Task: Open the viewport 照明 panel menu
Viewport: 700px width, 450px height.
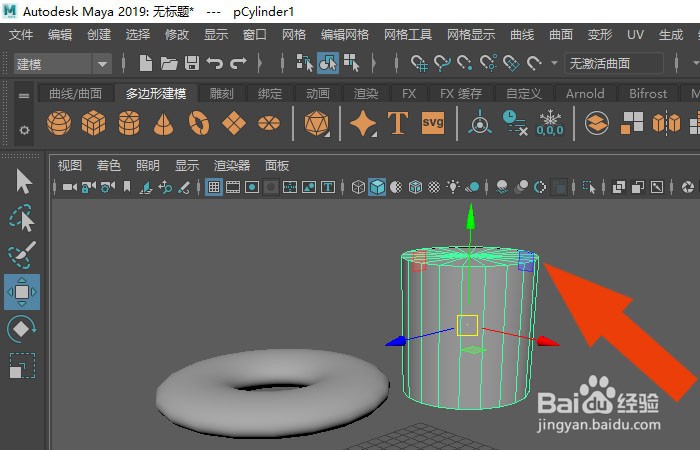Action: (147, 166)
